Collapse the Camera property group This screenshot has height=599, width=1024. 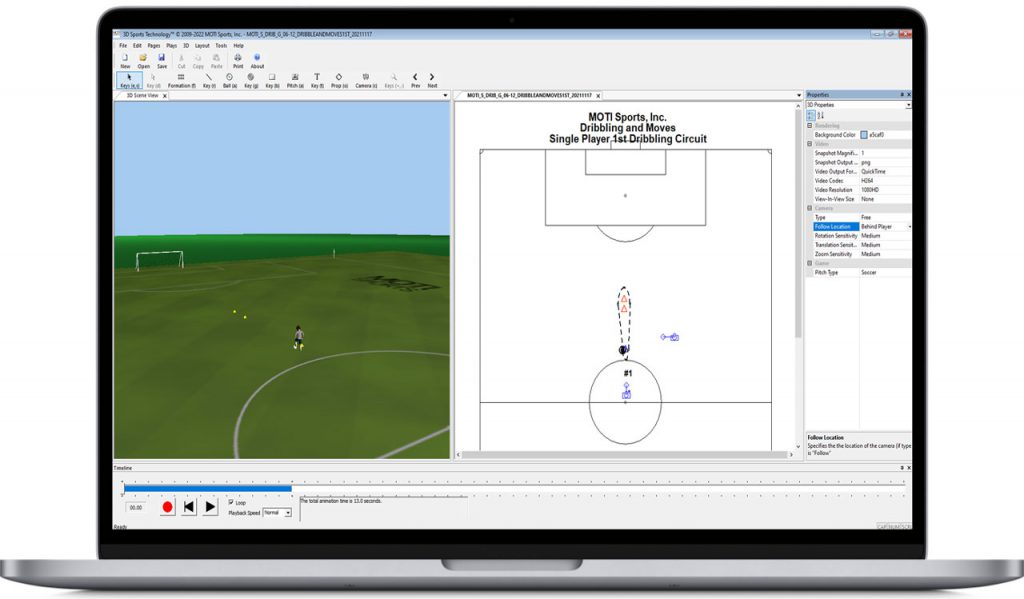(x=810, y=208)
